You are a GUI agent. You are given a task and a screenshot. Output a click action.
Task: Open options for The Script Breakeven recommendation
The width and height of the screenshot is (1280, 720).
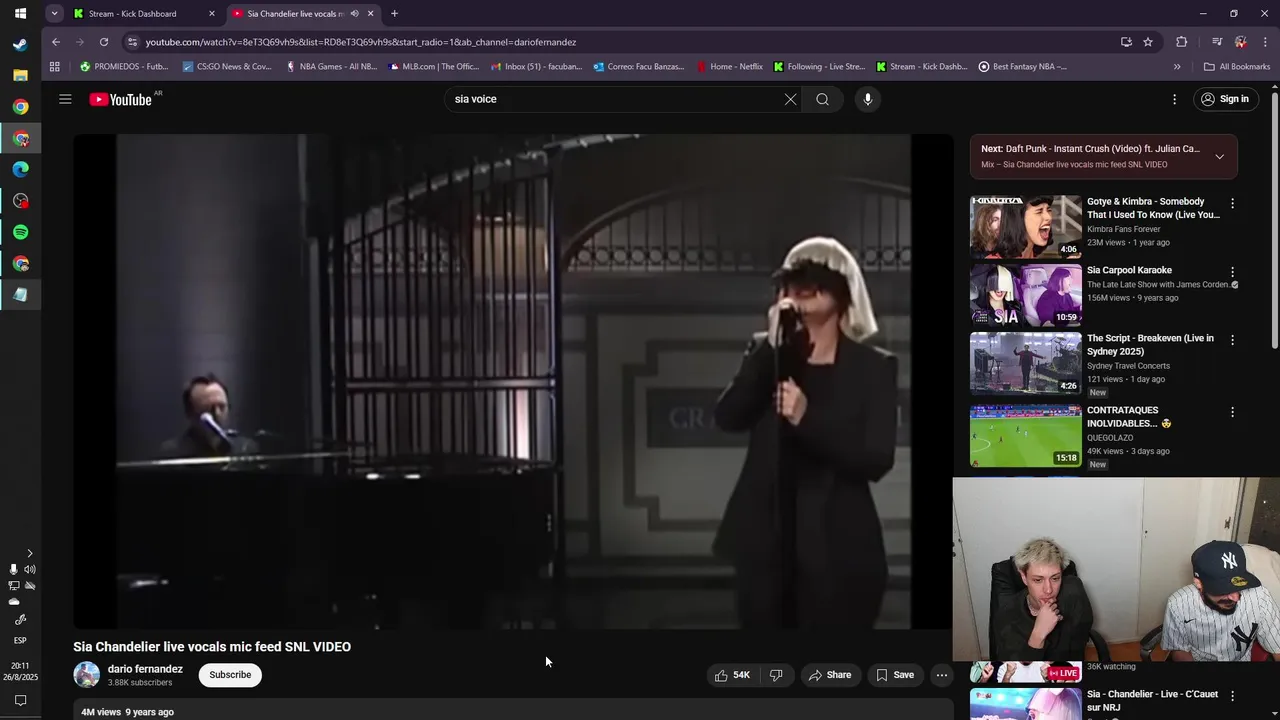[x=1232, y=339]
